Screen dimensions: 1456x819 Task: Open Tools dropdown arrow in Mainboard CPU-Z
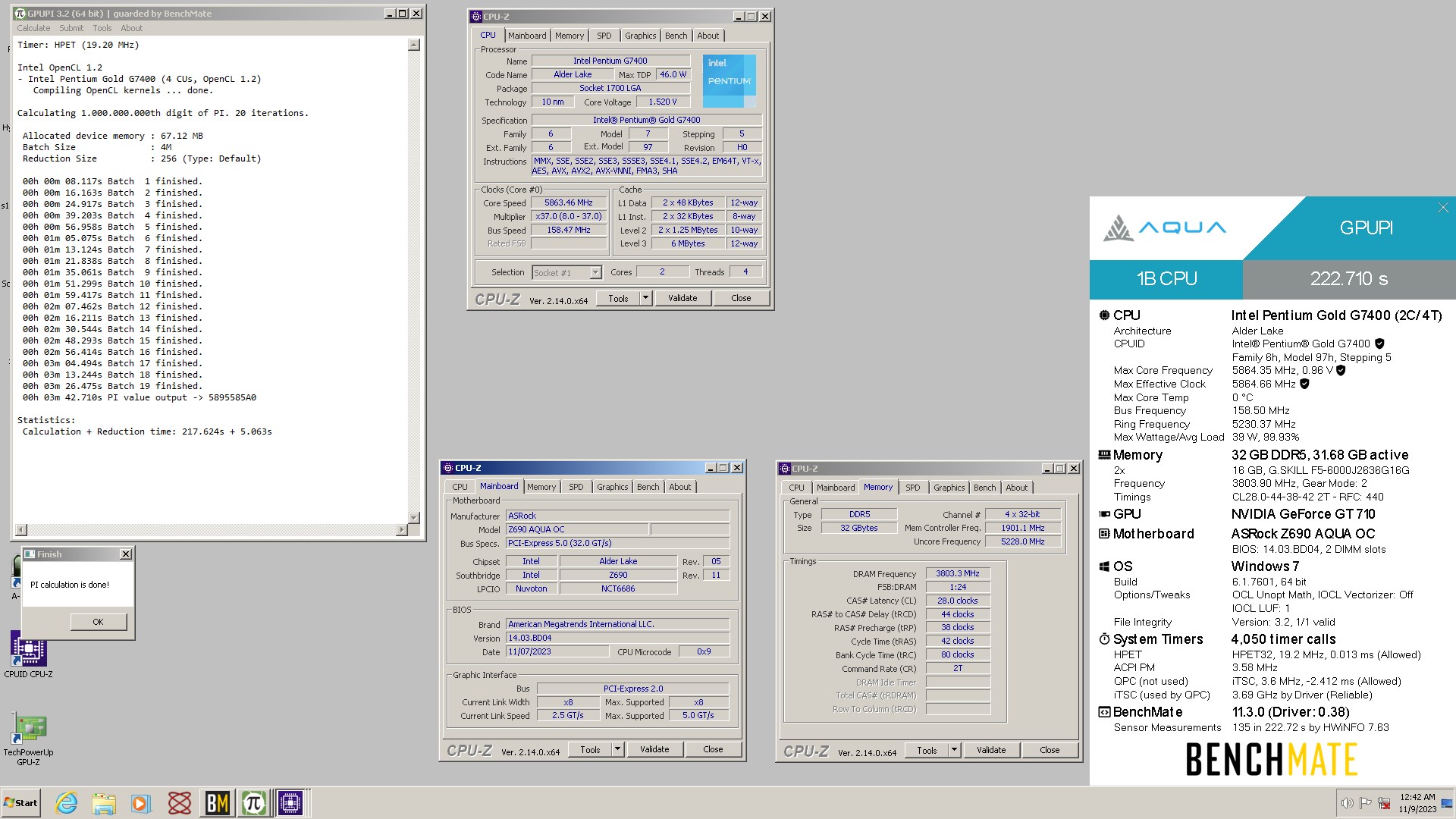click(617, 749)
